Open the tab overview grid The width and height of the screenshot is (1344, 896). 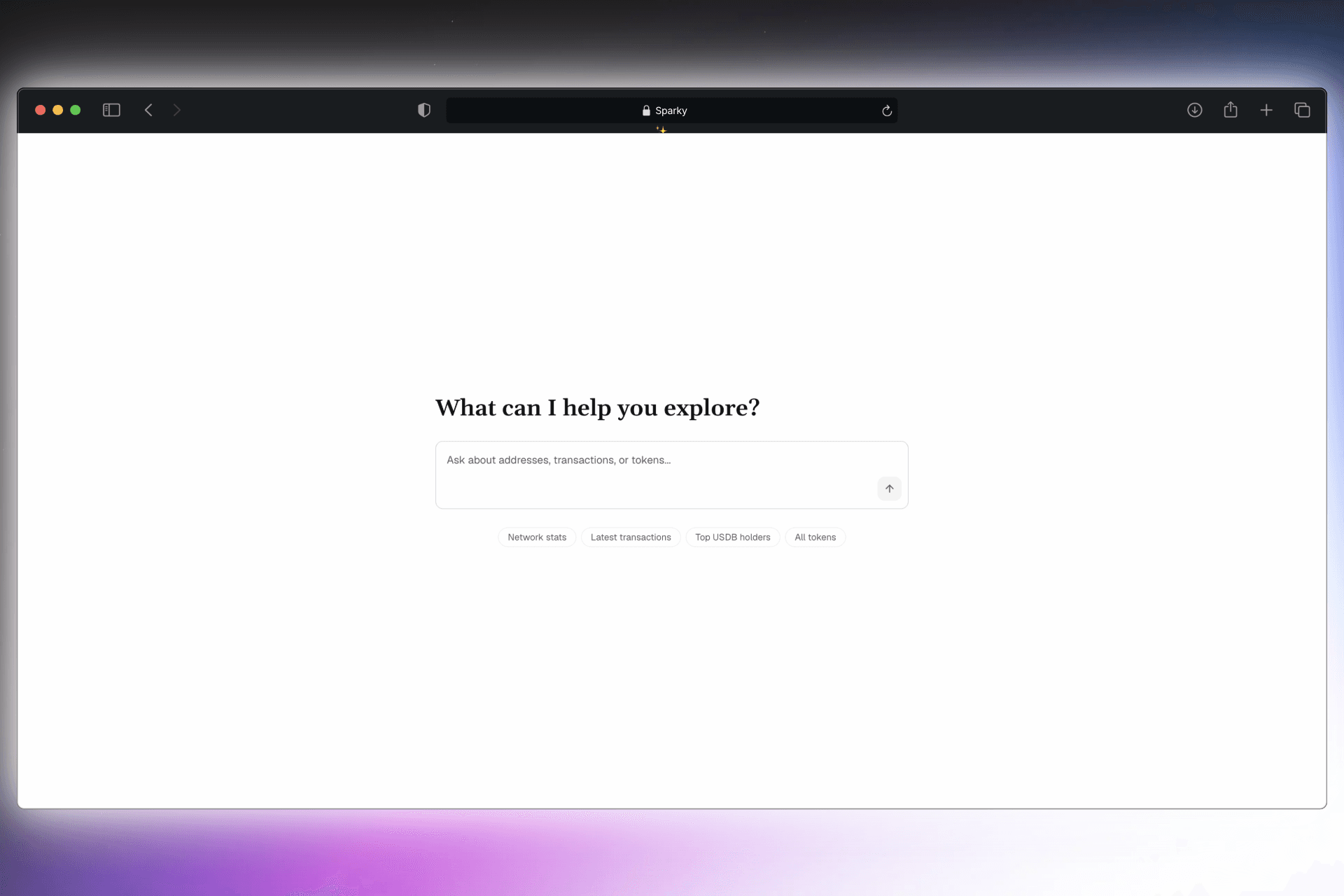pos(1302,110)
